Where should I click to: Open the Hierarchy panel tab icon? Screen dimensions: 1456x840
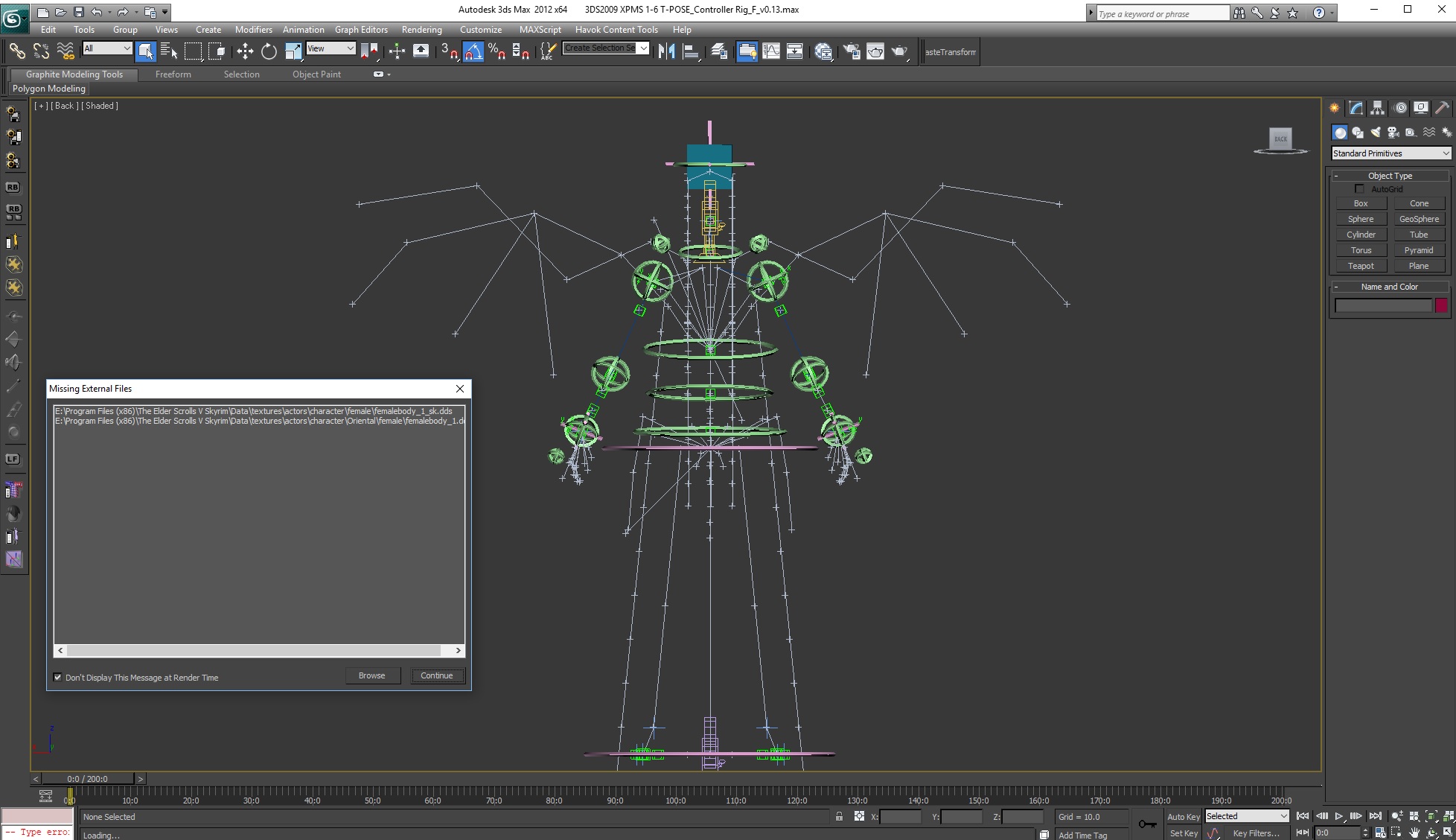[1378, 108]
